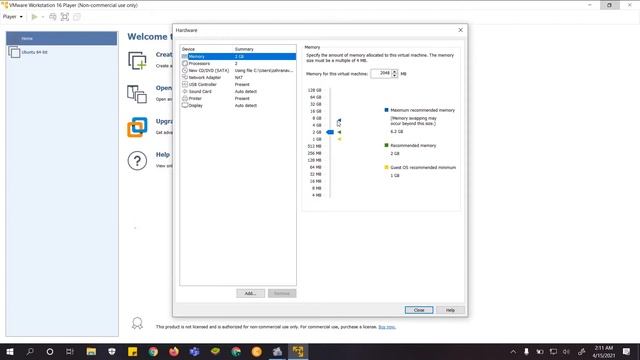Select the Sound Card device row
This screenshot has height=360, width=640.
pos(238,91)
